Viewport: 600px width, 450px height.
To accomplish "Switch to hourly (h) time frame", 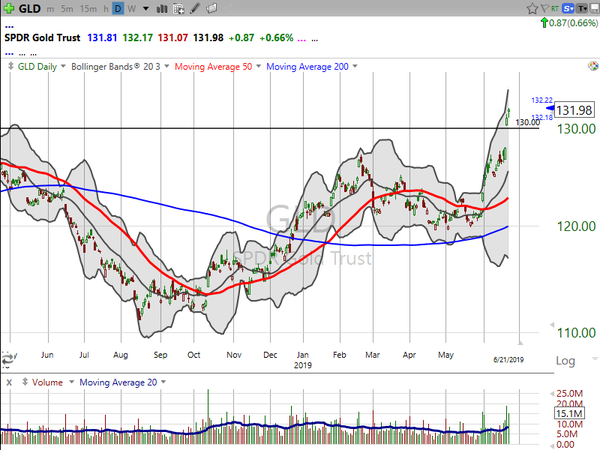I will [106, 8].
